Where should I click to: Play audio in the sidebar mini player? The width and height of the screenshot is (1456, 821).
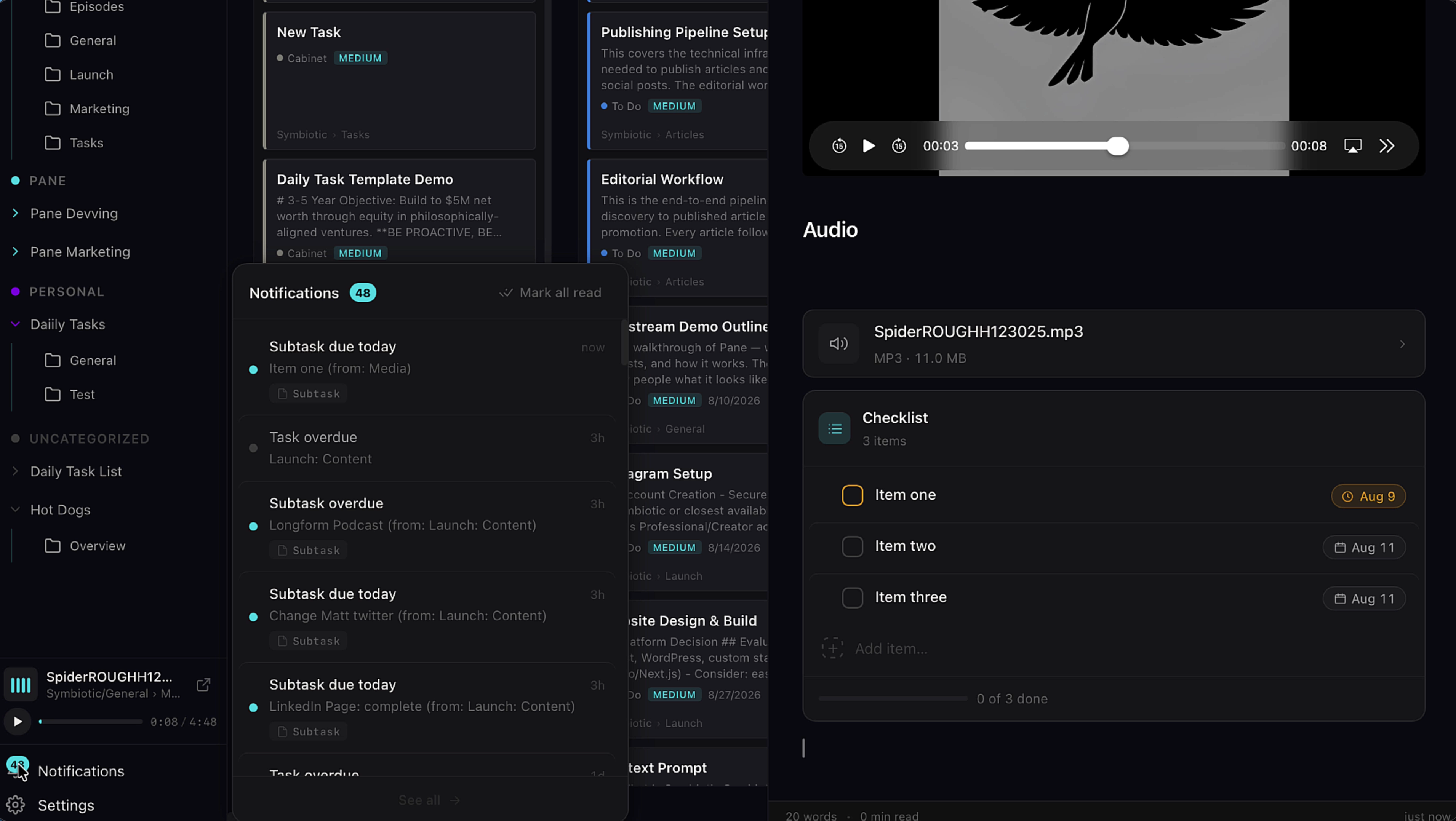point(18,722)
